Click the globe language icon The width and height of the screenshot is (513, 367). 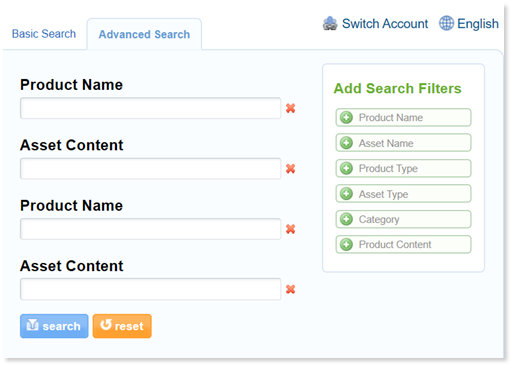pyautogui.click(x=446, y=23)
